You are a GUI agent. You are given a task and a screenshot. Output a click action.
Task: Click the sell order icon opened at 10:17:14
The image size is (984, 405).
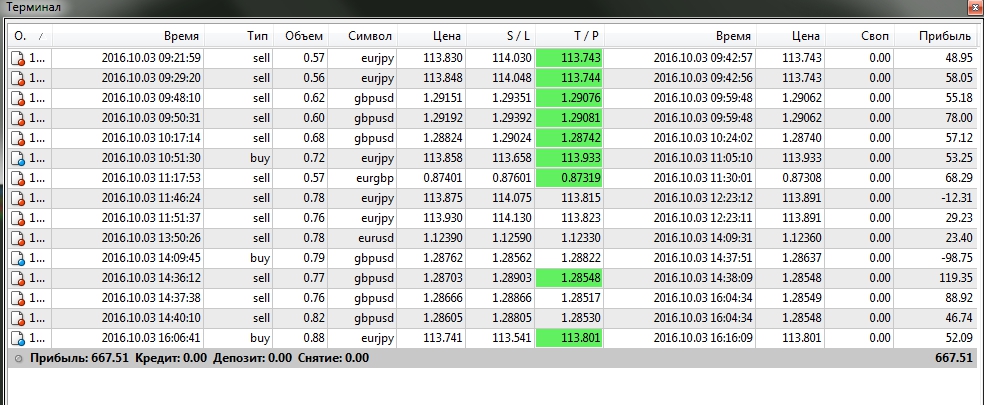(x=18, y=138)
